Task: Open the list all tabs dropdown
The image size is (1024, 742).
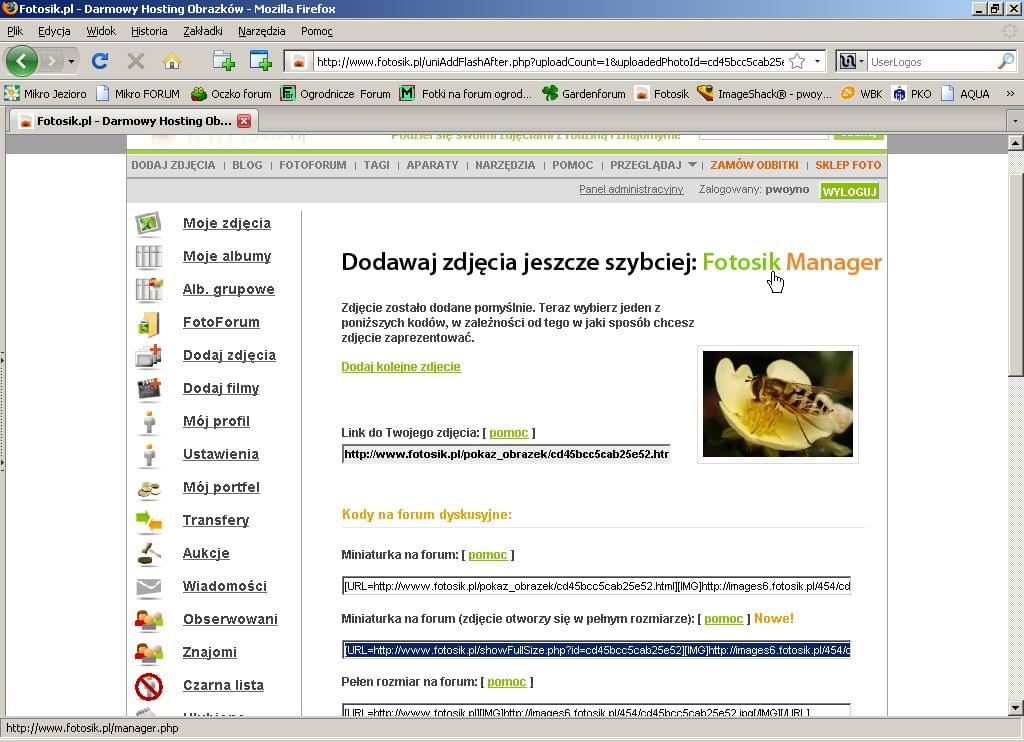Action: point(1015,121)
